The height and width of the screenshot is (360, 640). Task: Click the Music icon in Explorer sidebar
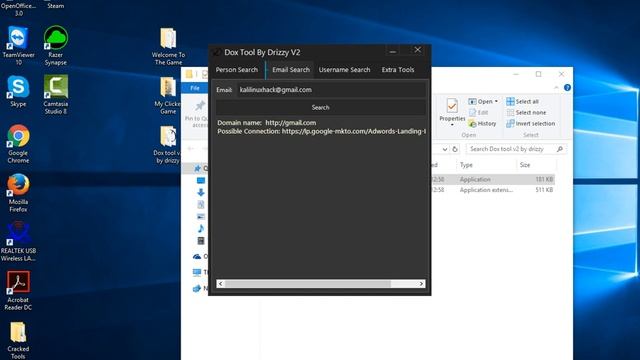201,228
